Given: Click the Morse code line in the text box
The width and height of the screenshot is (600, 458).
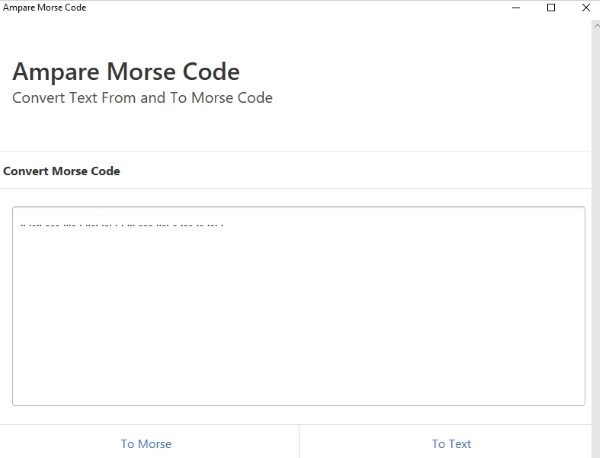Looking at the screenshot, I should 122,224.
